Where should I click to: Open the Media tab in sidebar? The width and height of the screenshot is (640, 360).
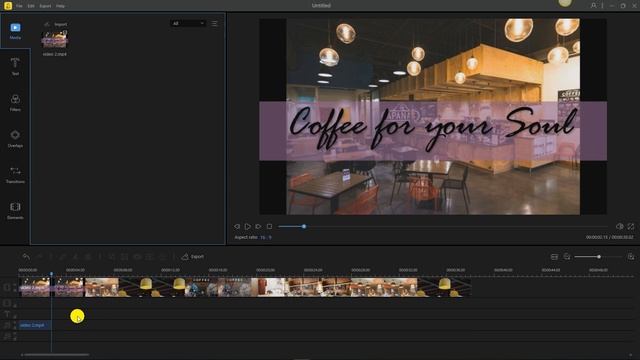15,31
